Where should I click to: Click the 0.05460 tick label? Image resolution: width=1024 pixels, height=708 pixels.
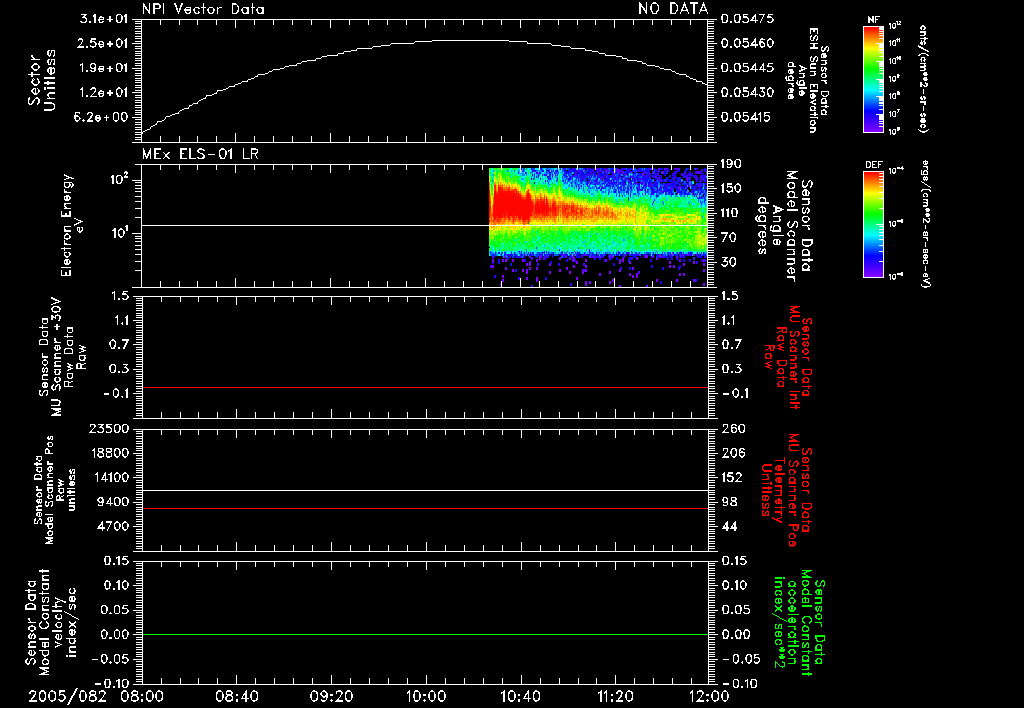click(748, 43)
